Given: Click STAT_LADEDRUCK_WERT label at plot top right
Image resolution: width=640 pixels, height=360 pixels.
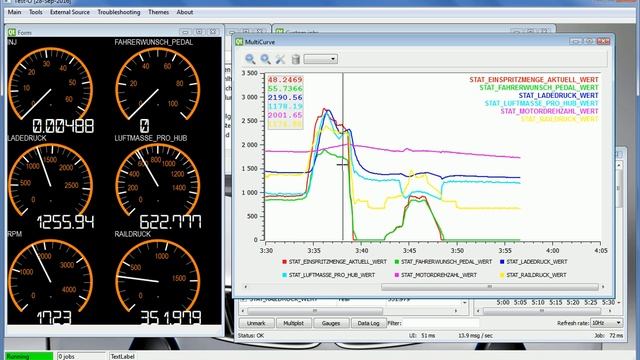Looking at the screenshot, I should pos(558,96).
